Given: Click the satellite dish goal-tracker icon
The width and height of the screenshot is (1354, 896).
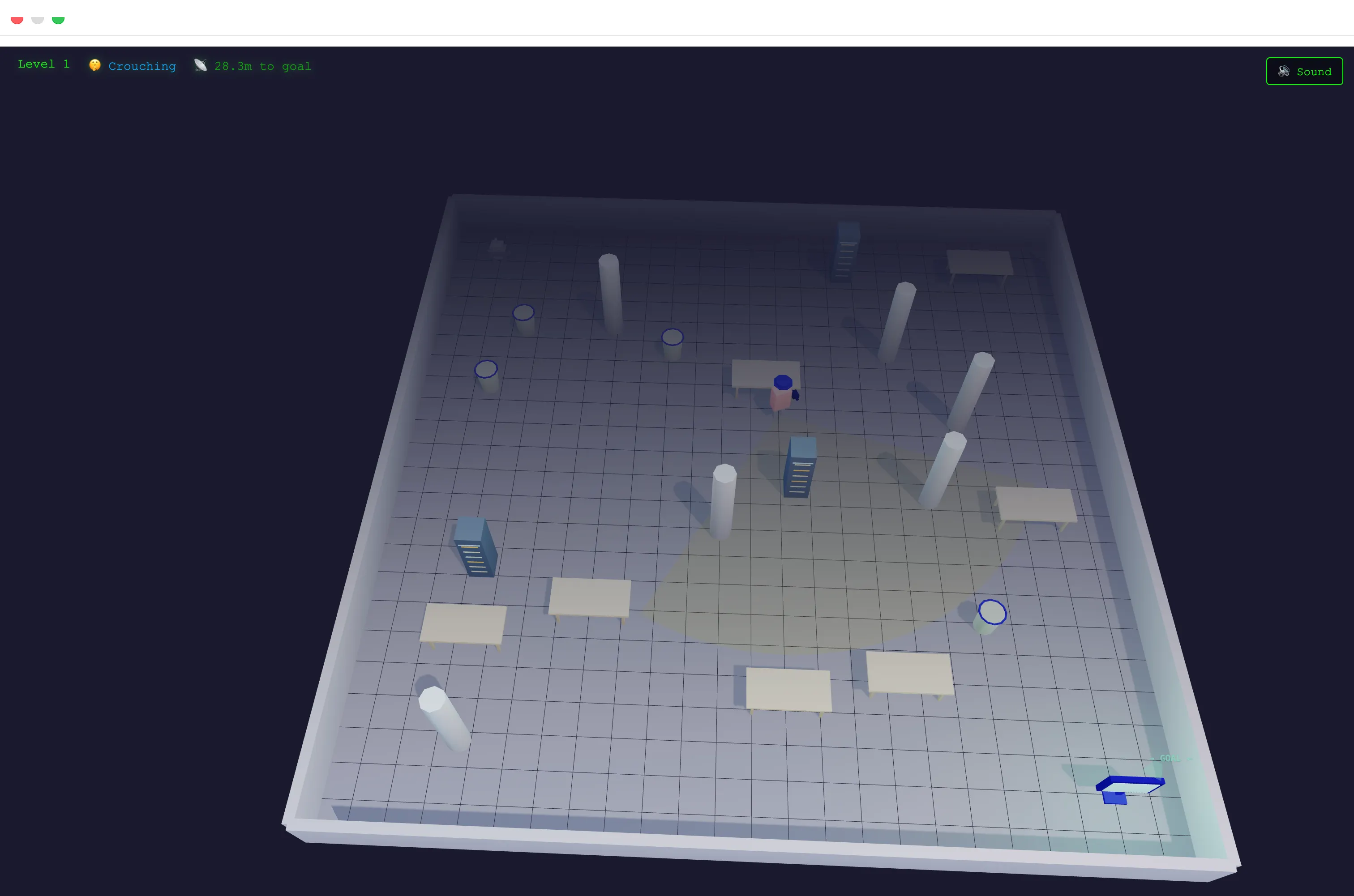Looking at the screenshot, I should click(200, 65).
